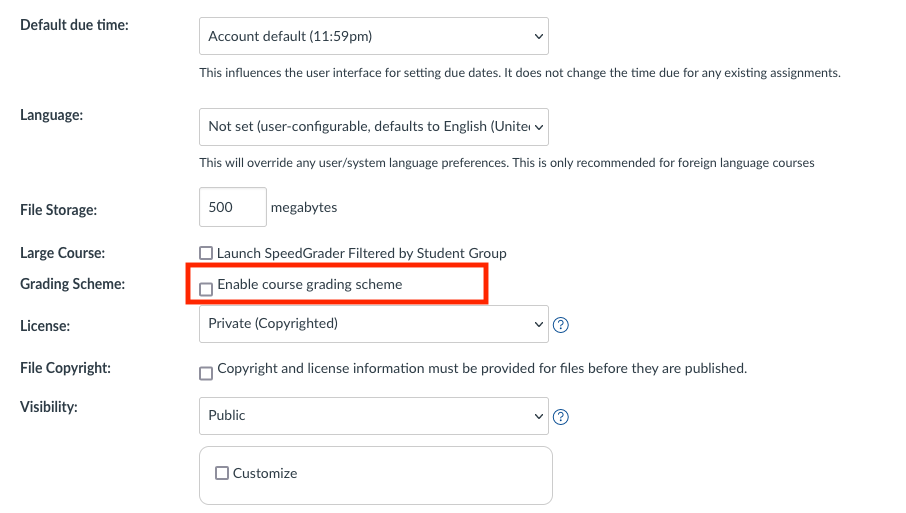
Task: Click the "Large Course:" label
Action: 62,253
